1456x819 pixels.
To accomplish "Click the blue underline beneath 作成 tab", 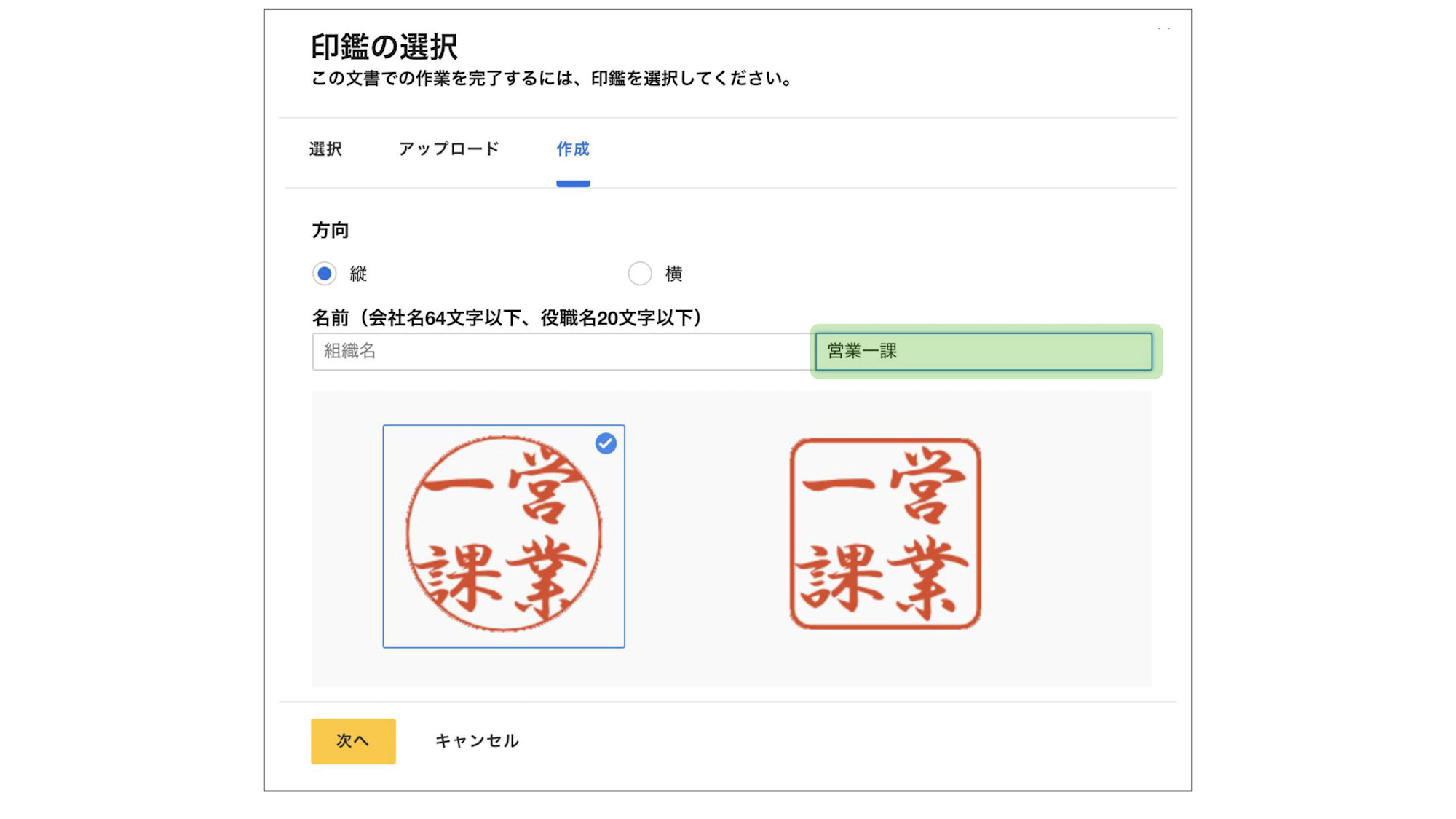I will (x=573, y=184).
